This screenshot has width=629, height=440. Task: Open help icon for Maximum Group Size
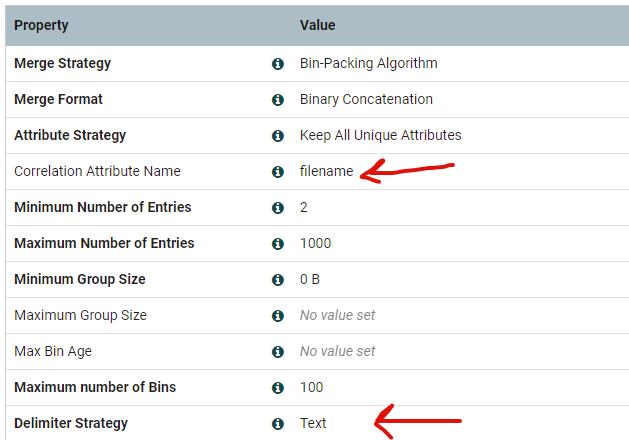[x=278, y=316]
